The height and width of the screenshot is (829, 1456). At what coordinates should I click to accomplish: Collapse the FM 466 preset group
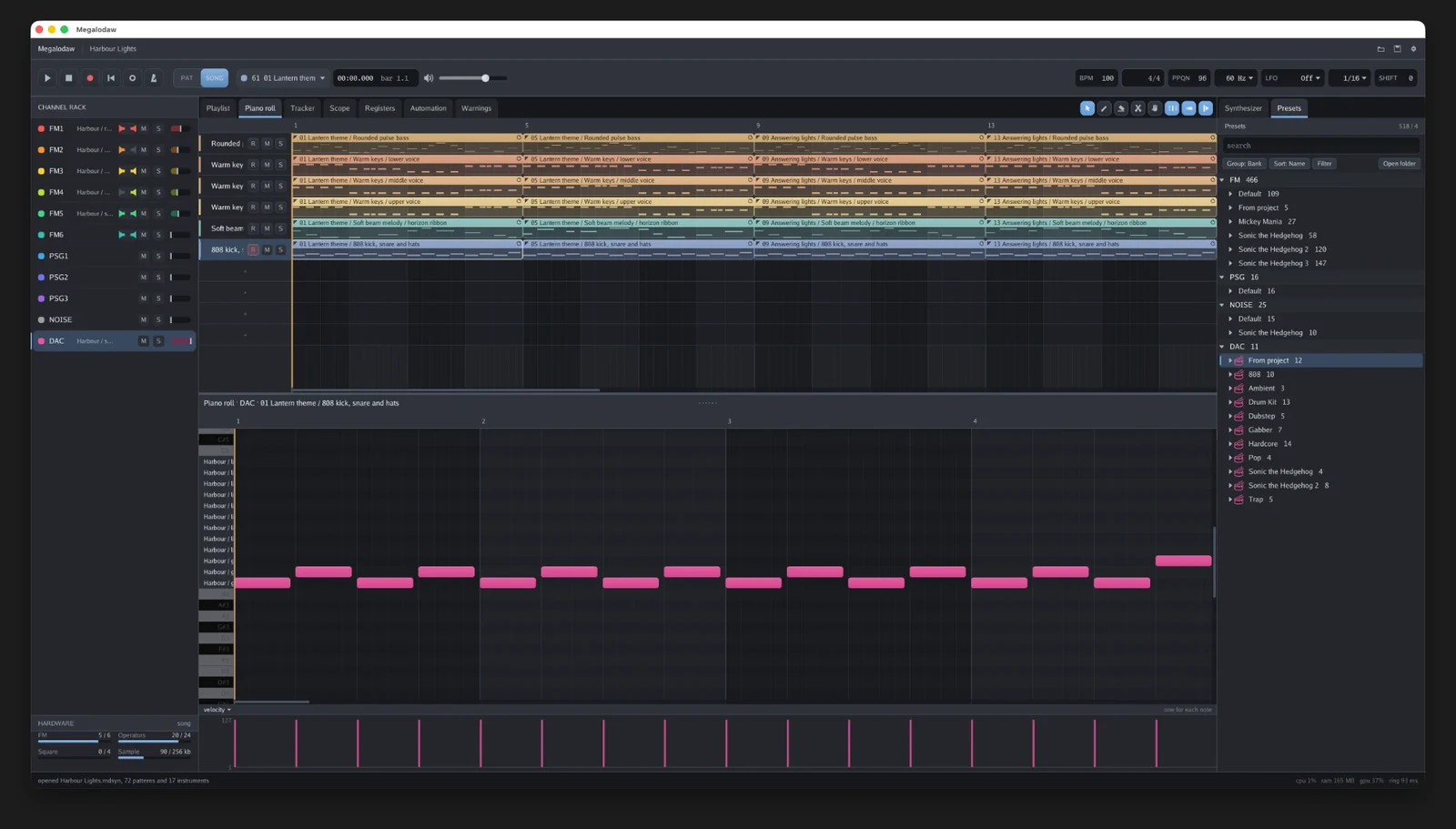1222,180
